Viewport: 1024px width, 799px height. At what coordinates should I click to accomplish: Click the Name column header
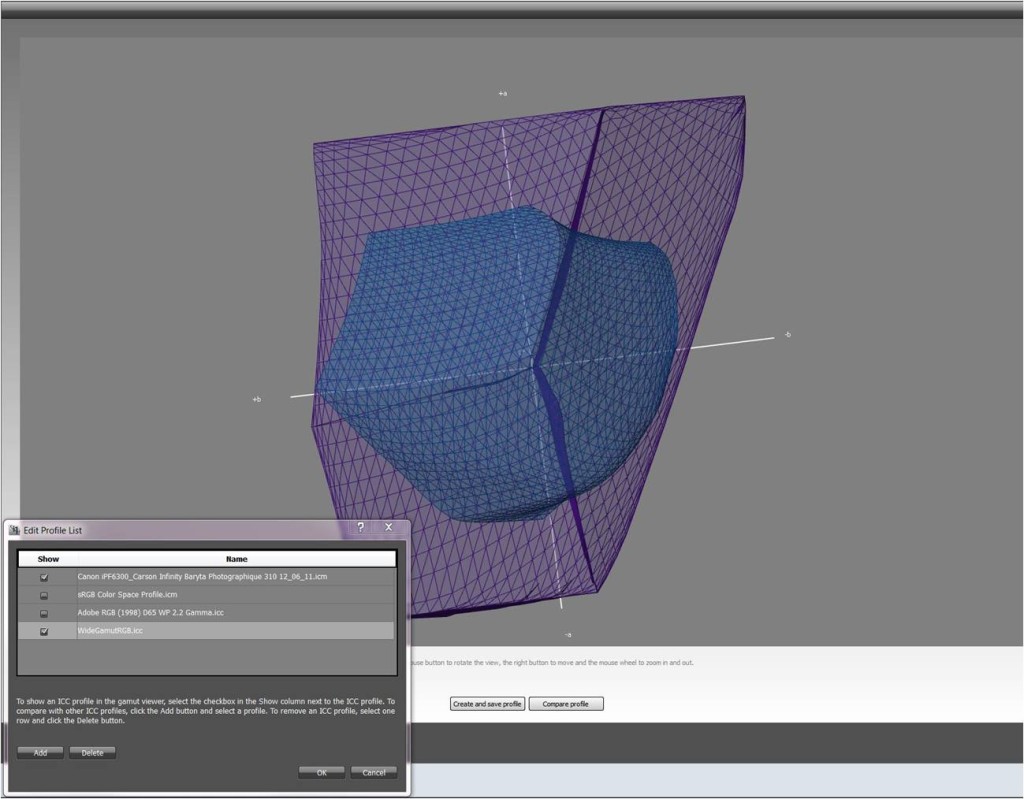236,559
